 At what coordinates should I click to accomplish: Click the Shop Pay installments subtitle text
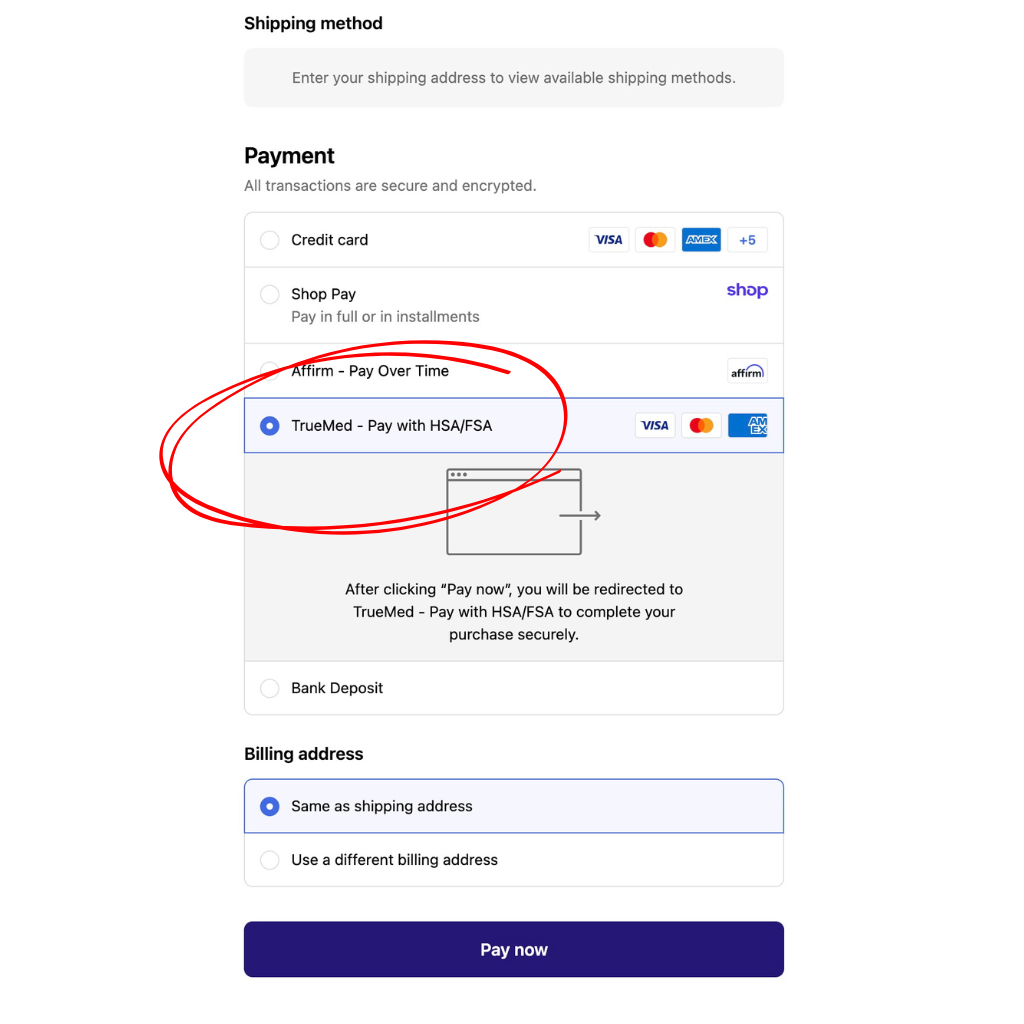(x=385, y=317)
